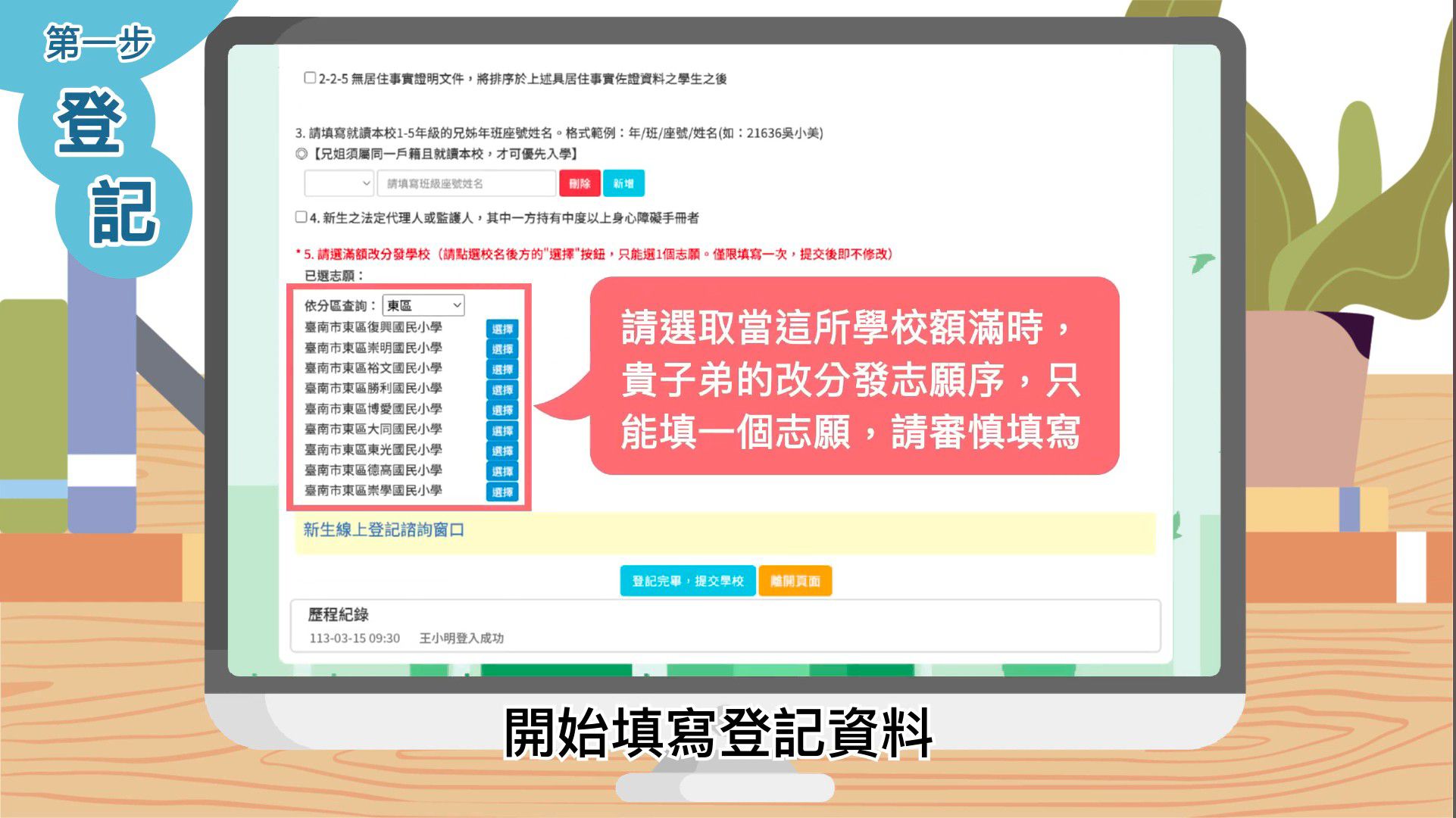Choose 崇學國民小學 via its 選擇 button
Screen dimensions: 1456x818
pyautogui.click(x=502, y=492)
